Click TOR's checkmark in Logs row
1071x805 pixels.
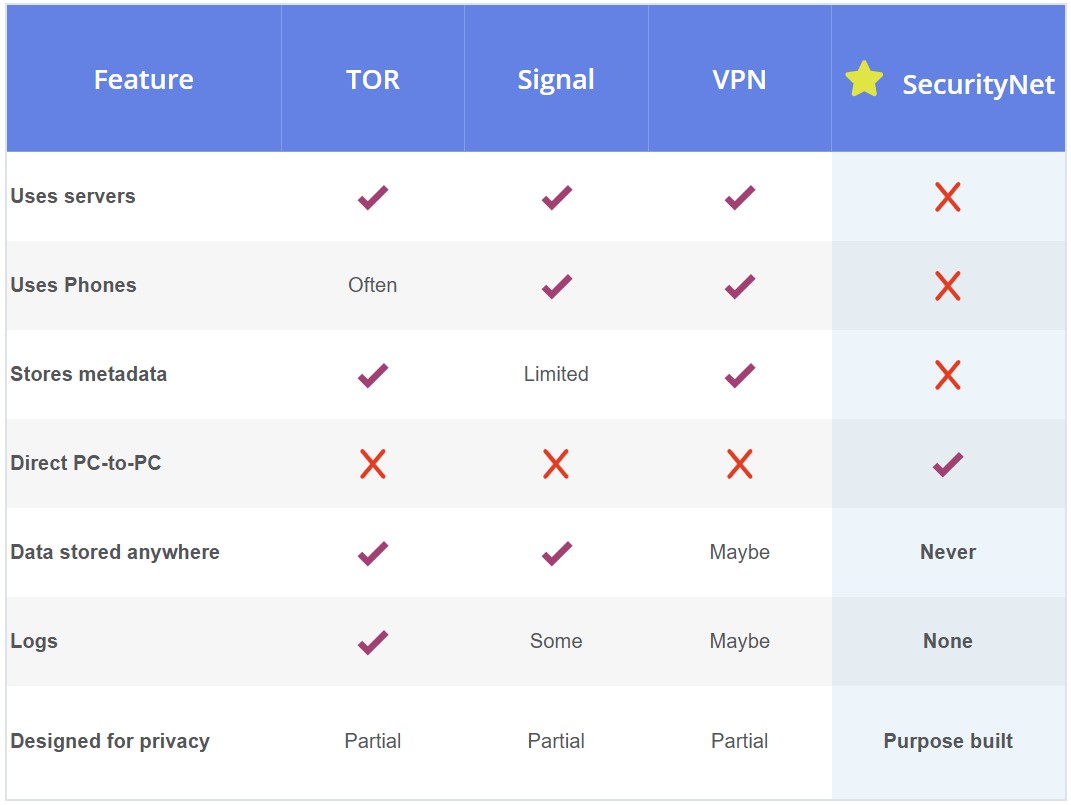[x=373, y=642]
